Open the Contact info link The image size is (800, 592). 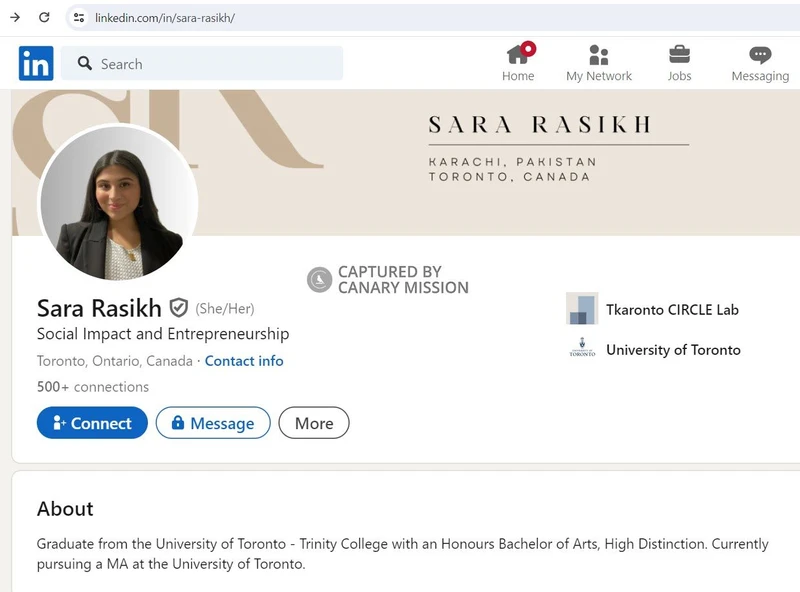tap(244, 361)
